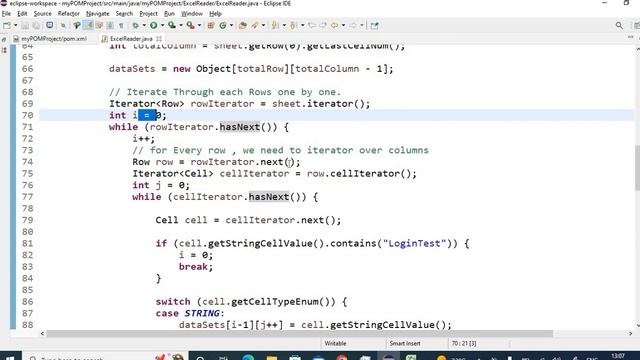Click the Open Type folder icon
The height and width of the screenshot is (360, 640).
coord(242,25)
